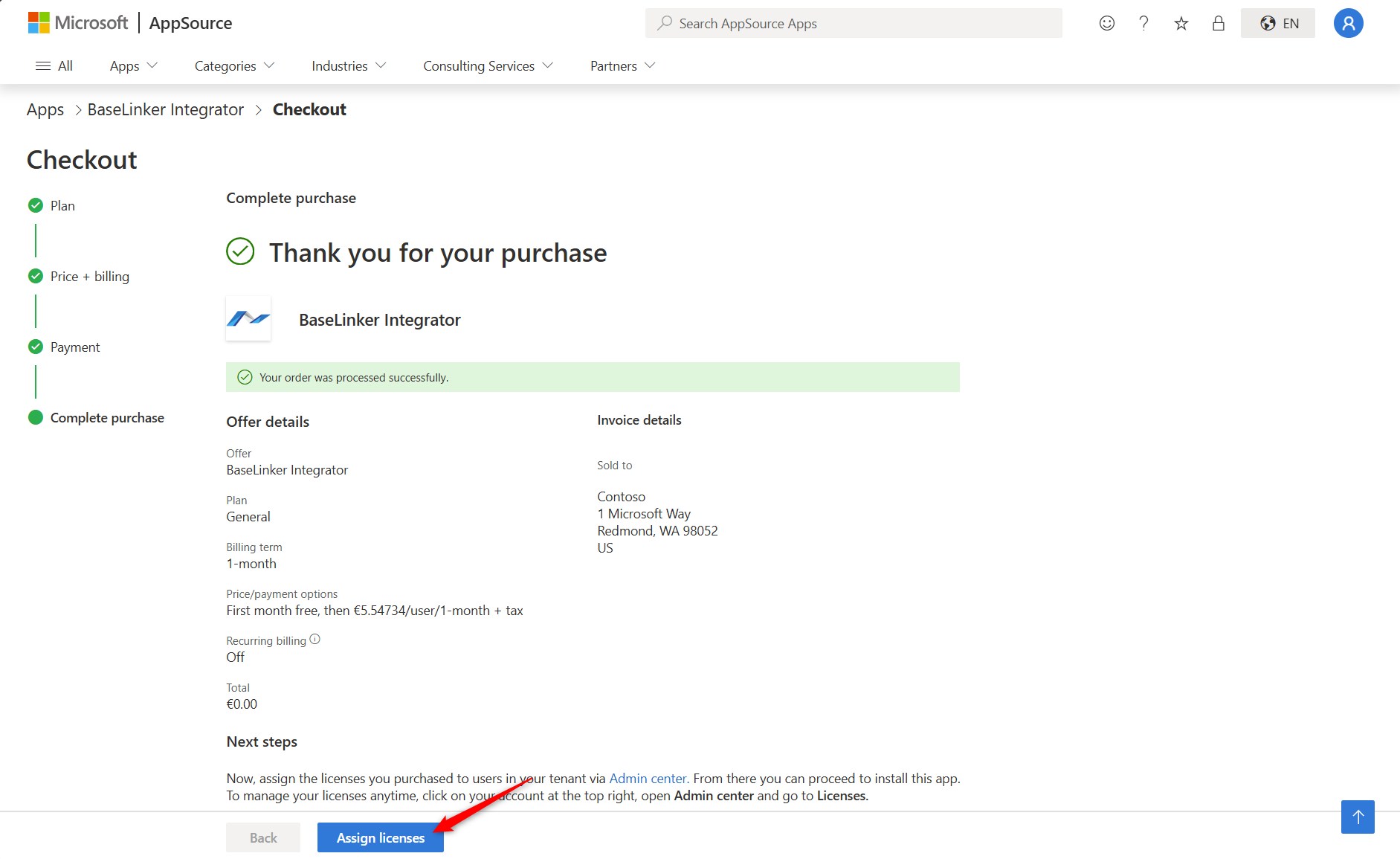
Task: Click the lock icon in header
Action: click(x=1218, y=23)
